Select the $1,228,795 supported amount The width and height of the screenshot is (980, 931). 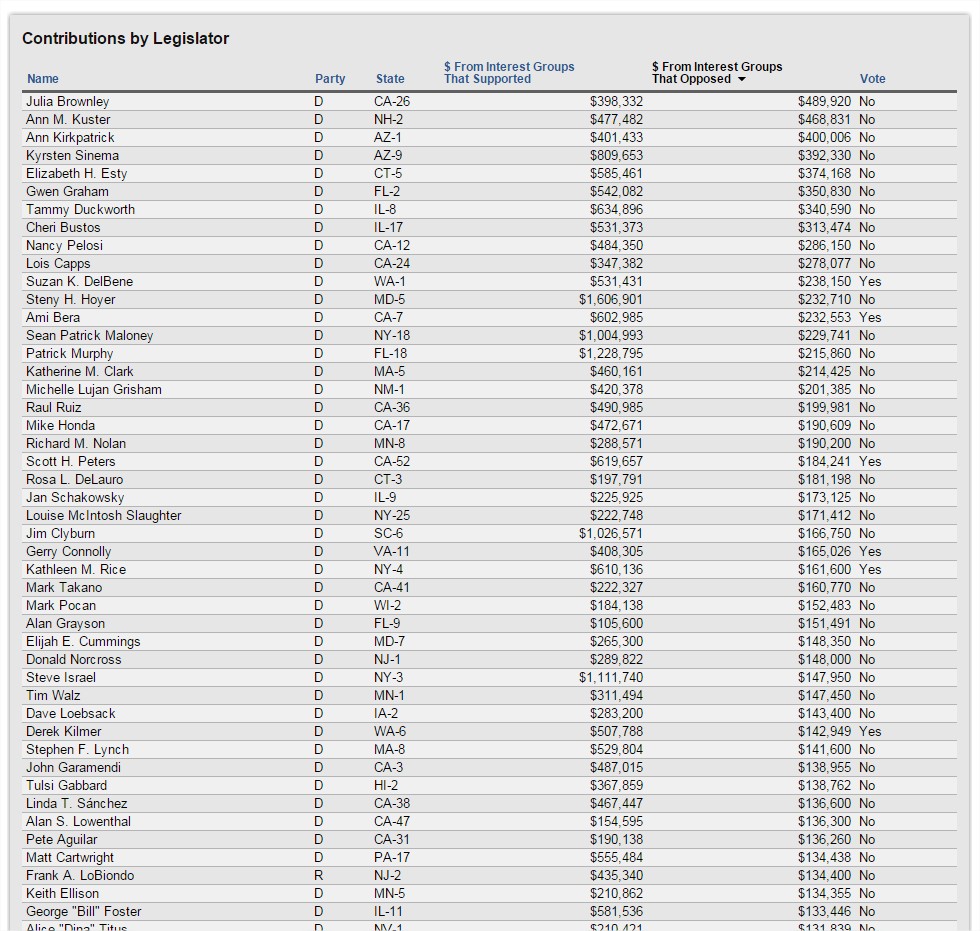(611, 354)
